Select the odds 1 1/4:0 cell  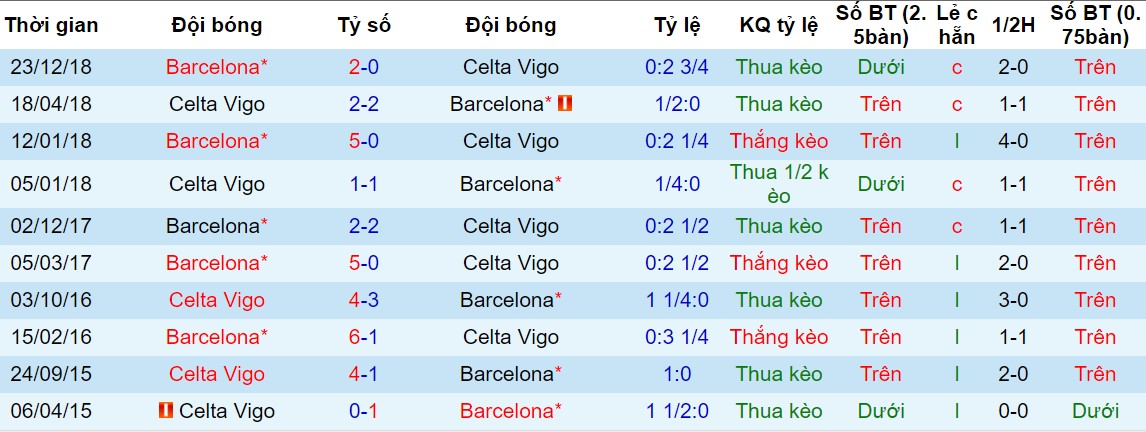(x=678, y=300)
